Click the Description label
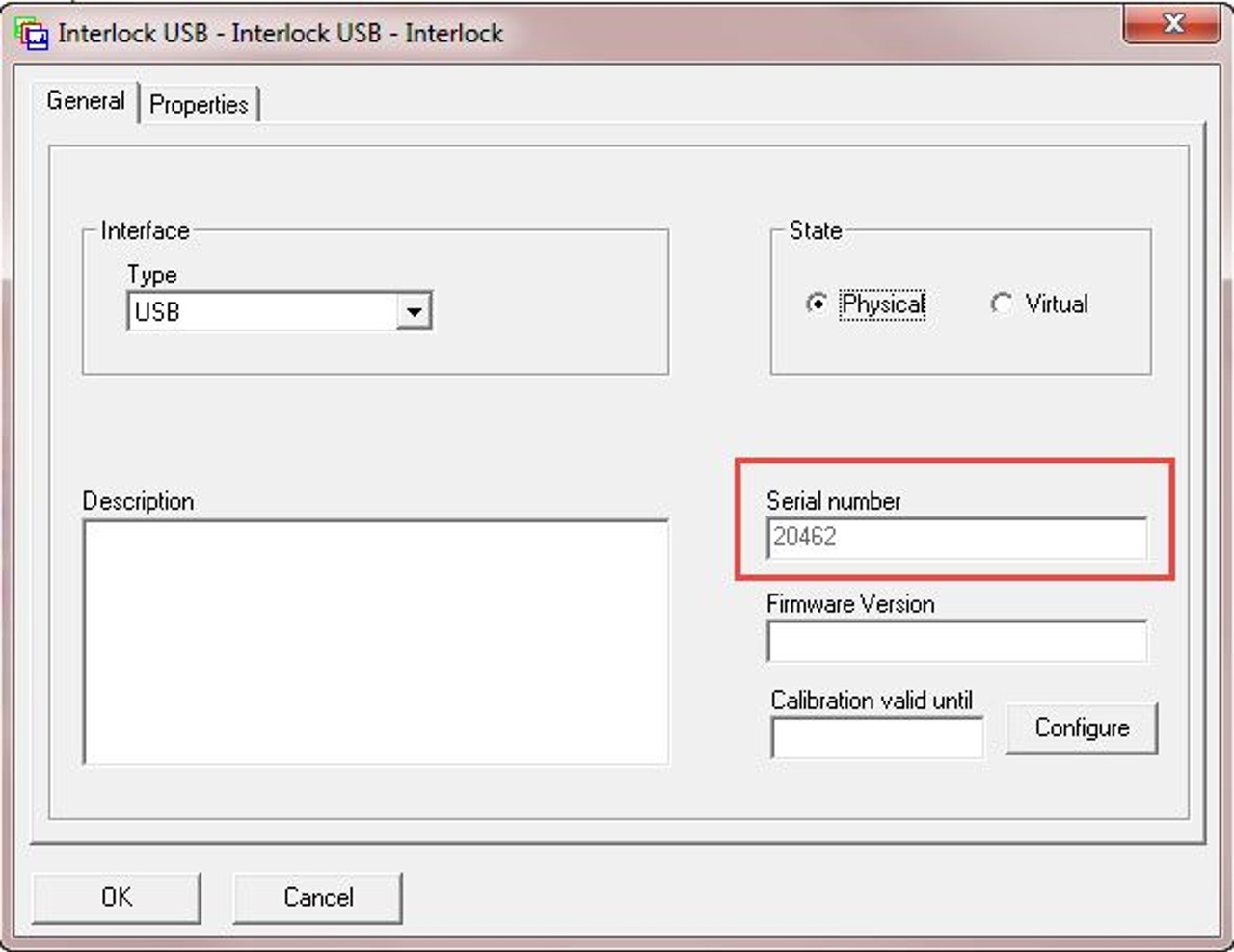The image size is (1234, 952). click(138, 501)
